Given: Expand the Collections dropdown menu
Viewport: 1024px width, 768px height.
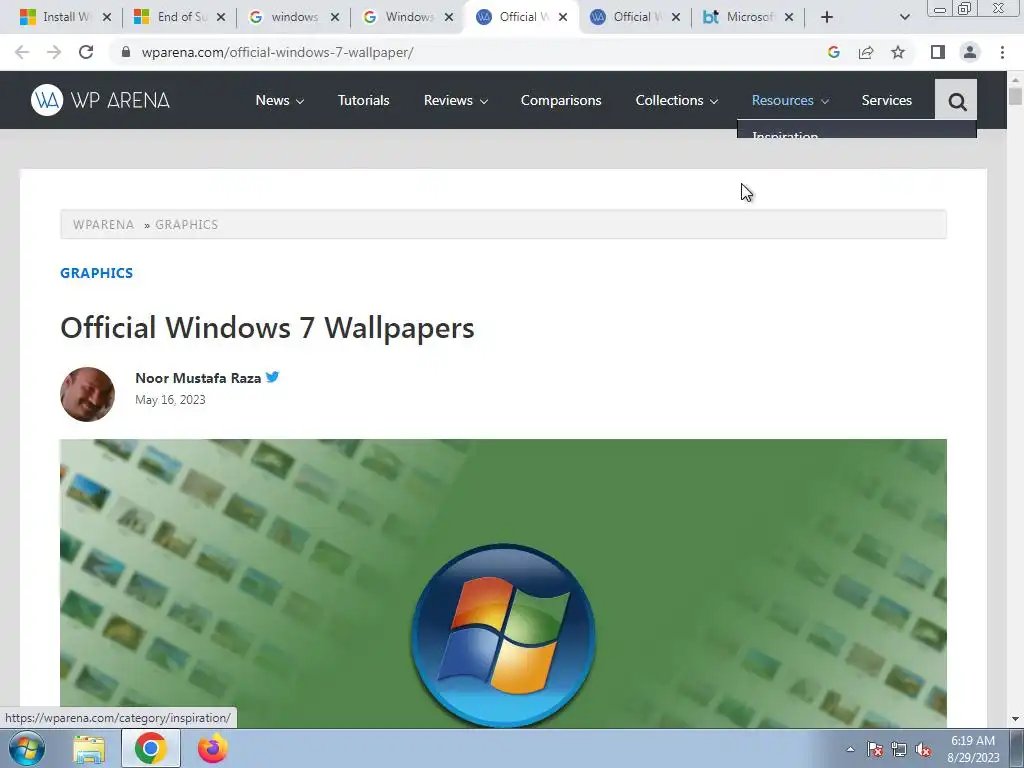Looking at the screenshot, I should [677, 100].
